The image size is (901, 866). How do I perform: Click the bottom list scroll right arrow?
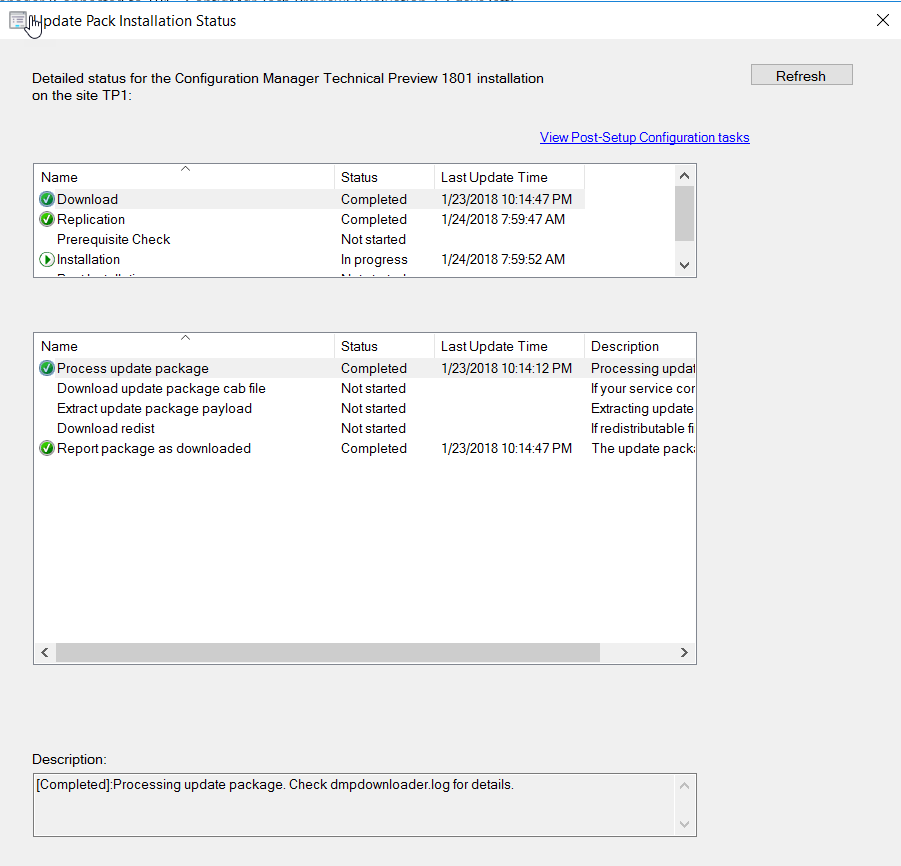pos(684,652)
